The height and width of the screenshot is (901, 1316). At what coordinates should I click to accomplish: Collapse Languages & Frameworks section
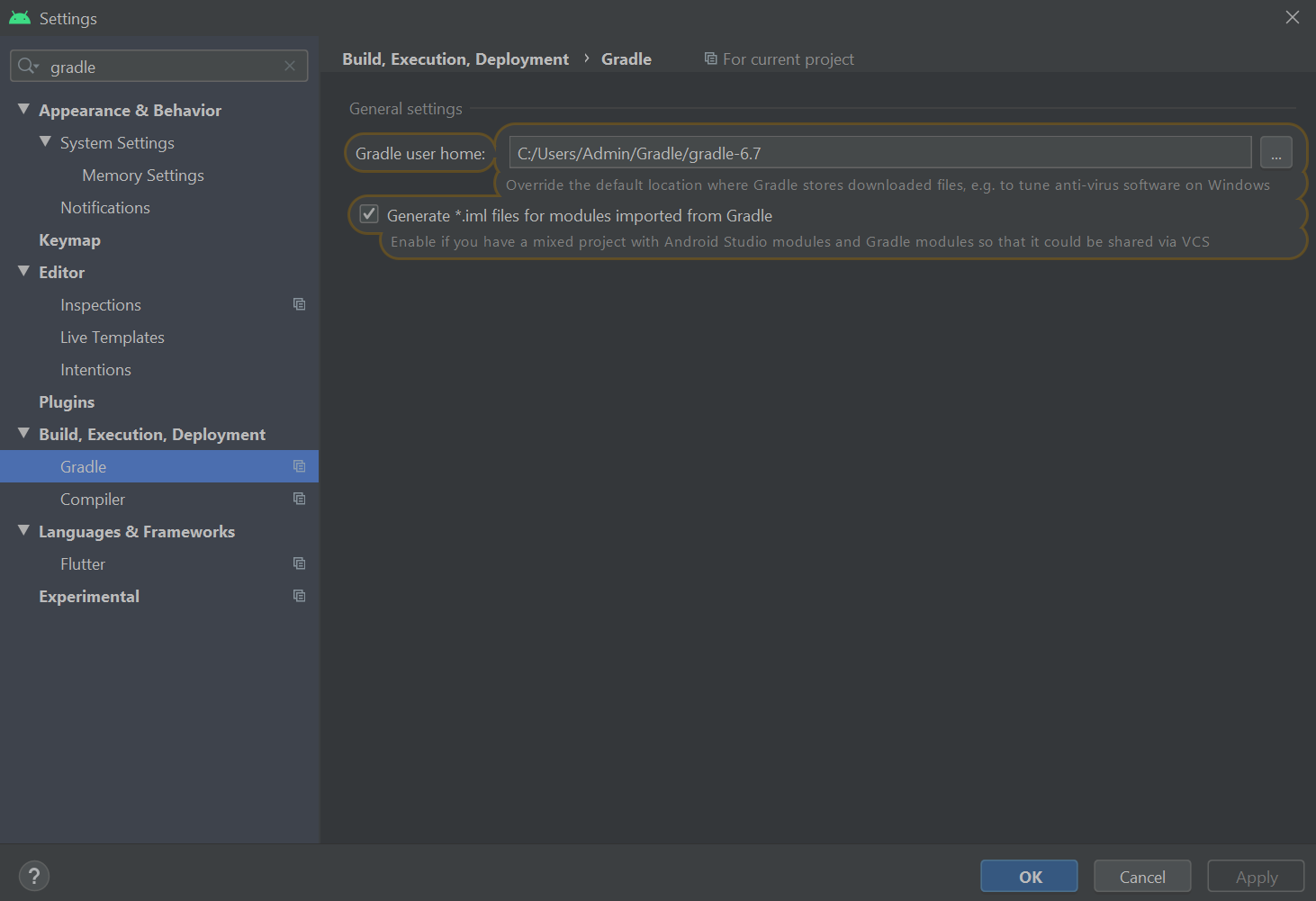[24, 530]
